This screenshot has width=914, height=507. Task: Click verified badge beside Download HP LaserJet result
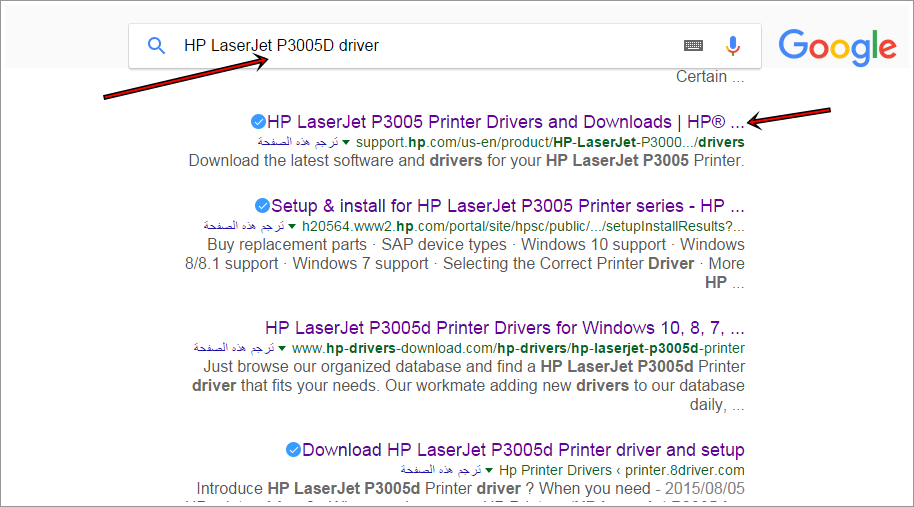(293, 450)
